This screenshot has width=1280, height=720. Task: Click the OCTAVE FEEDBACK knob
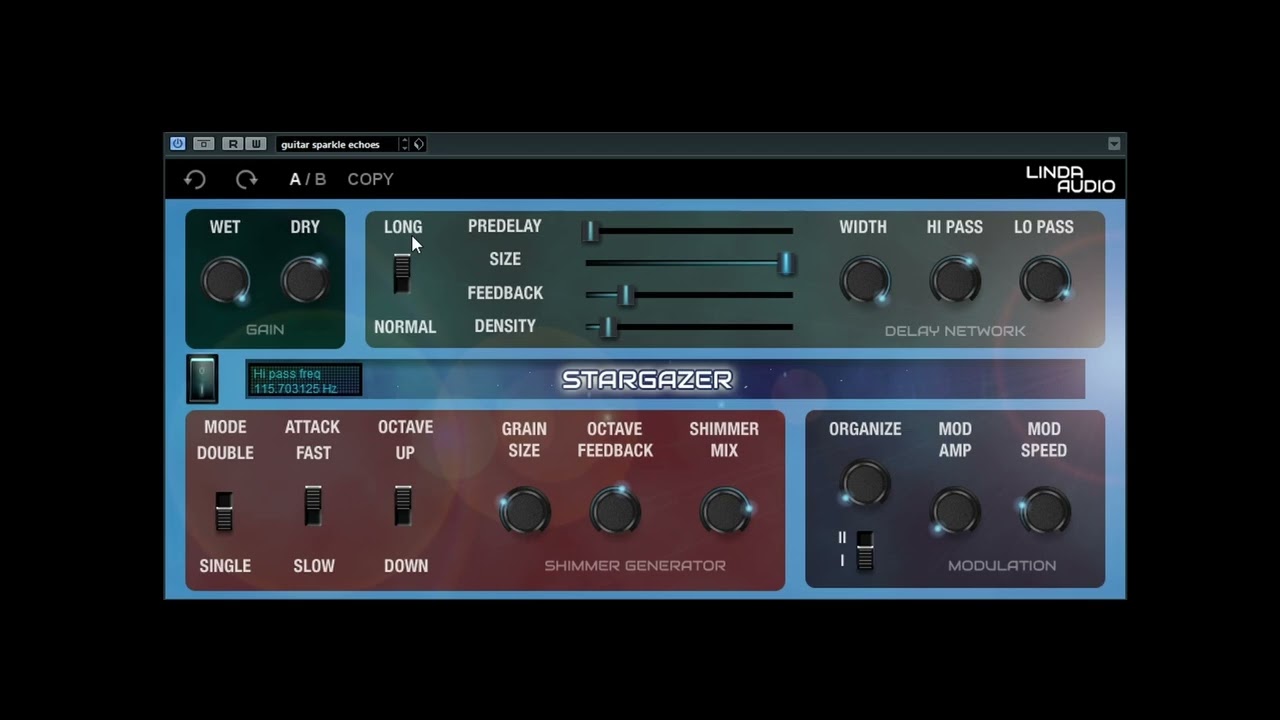pos(615,511)
